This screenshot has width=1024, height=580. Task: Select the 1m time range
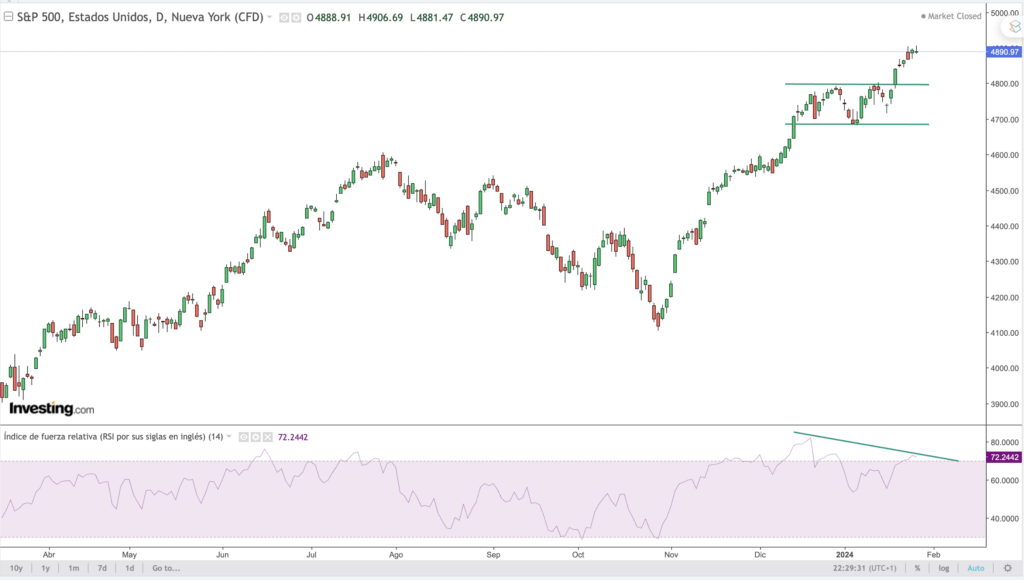click(73, 568)
